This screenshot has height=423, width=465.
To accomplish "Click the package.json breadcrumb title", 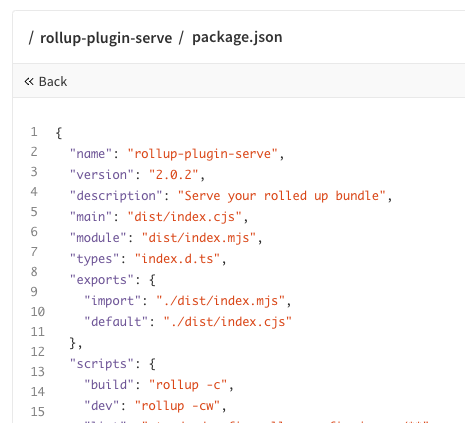I will tap(237, 37).
